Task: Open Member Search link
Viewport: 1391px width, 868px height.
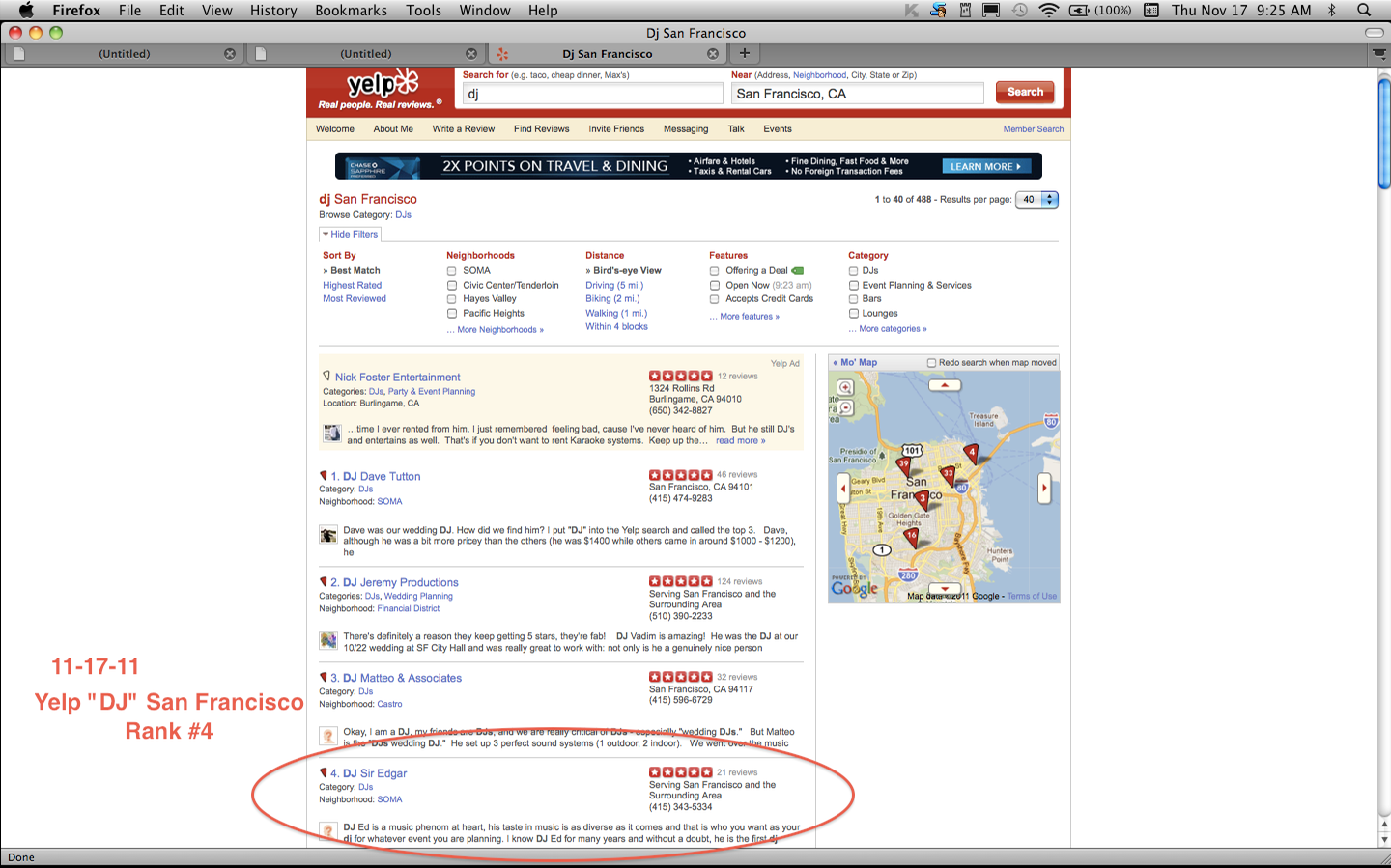Action: point(1033,129)
